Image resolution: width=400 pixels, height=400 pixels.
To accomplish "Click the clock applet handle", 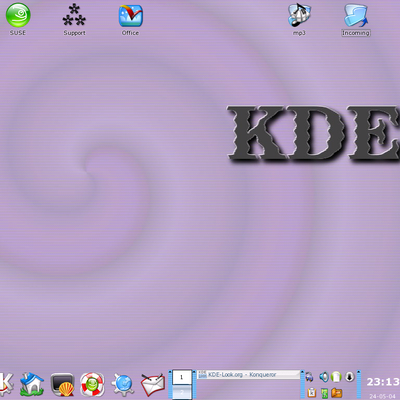I will tap(359, 384).
